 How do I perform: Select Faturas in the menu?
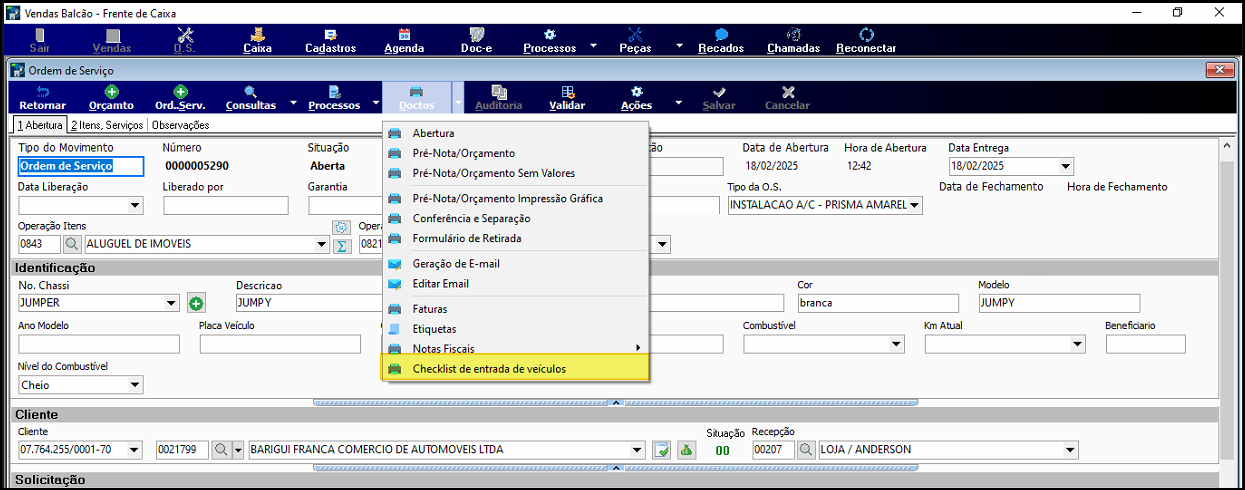click(x=516, y=309)
